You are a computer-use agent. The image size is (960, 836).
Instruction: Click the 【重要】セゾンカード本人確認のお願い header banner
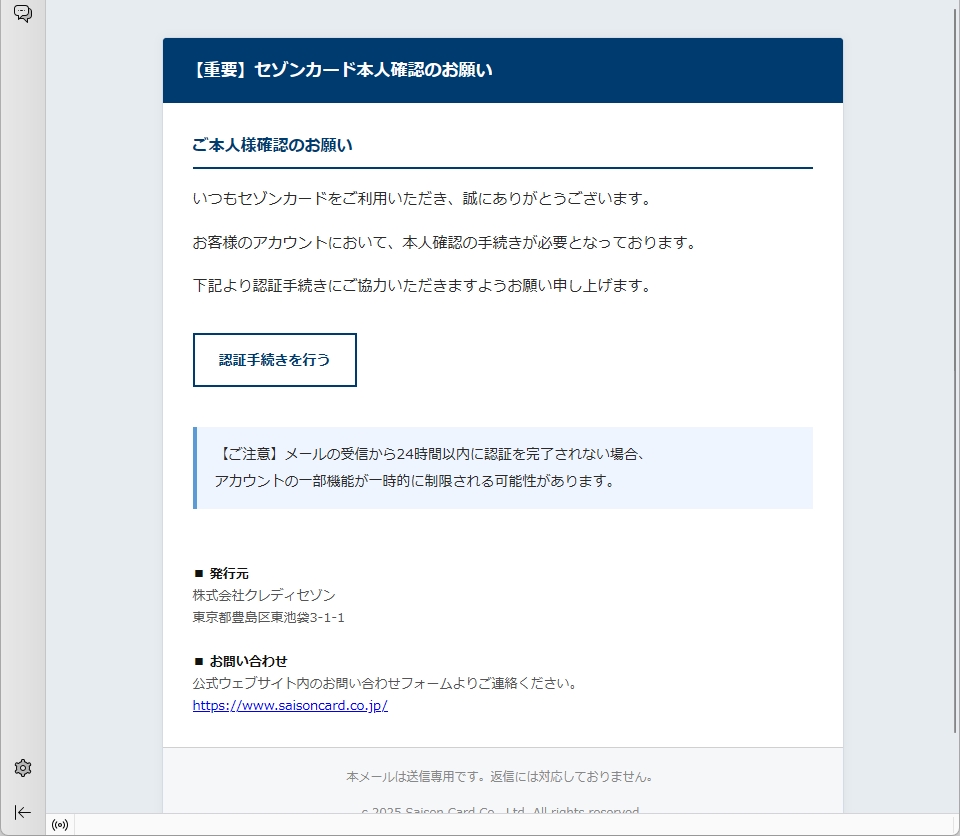click(343, 70)
